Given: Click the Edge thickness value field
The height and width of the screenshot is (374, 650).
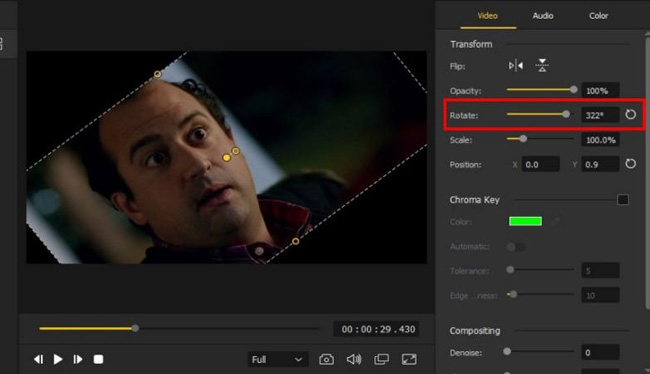Looking at the screenshot, I should click(600, 295).
